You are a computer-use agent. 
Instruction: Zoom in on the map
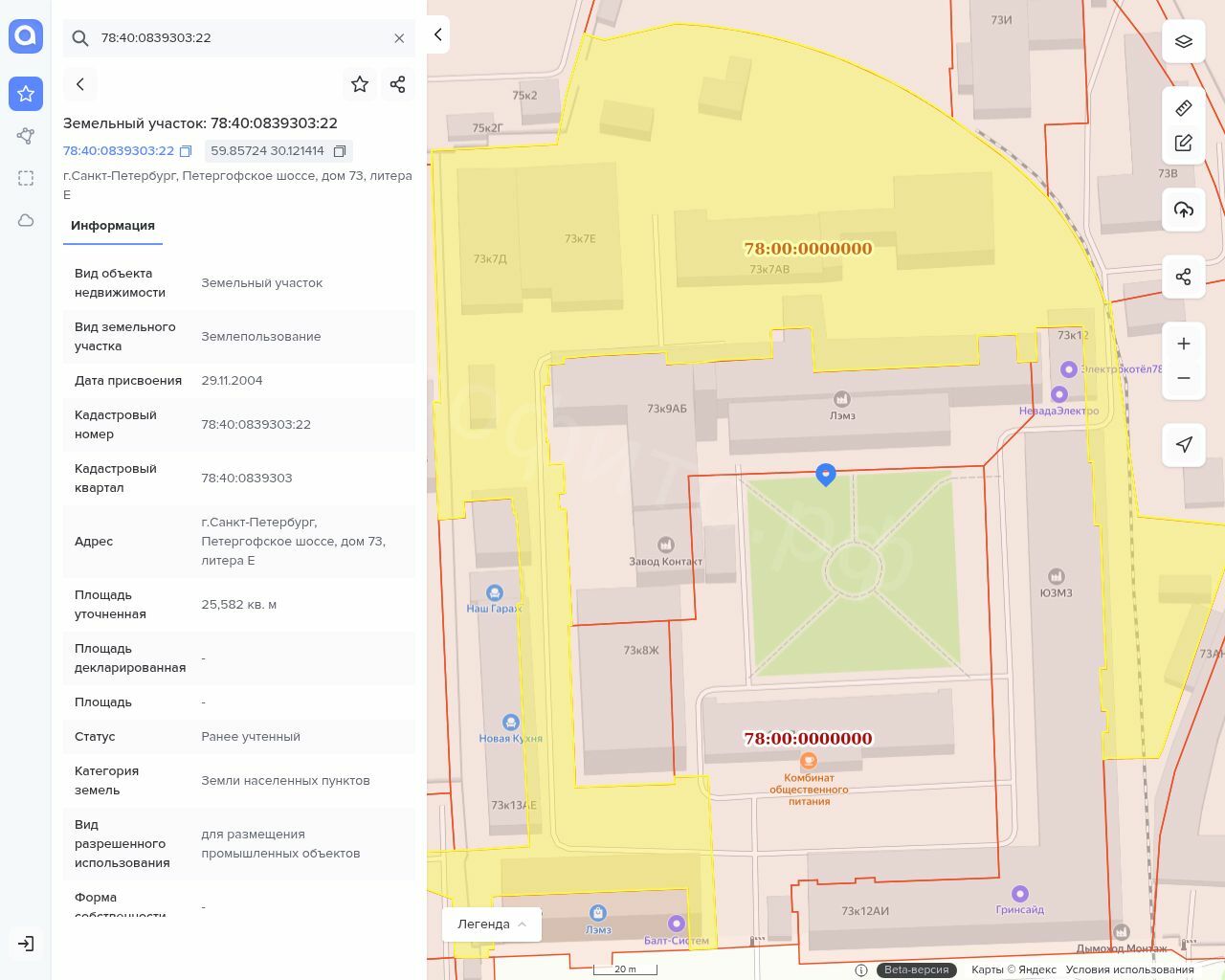pos(1183,344)
